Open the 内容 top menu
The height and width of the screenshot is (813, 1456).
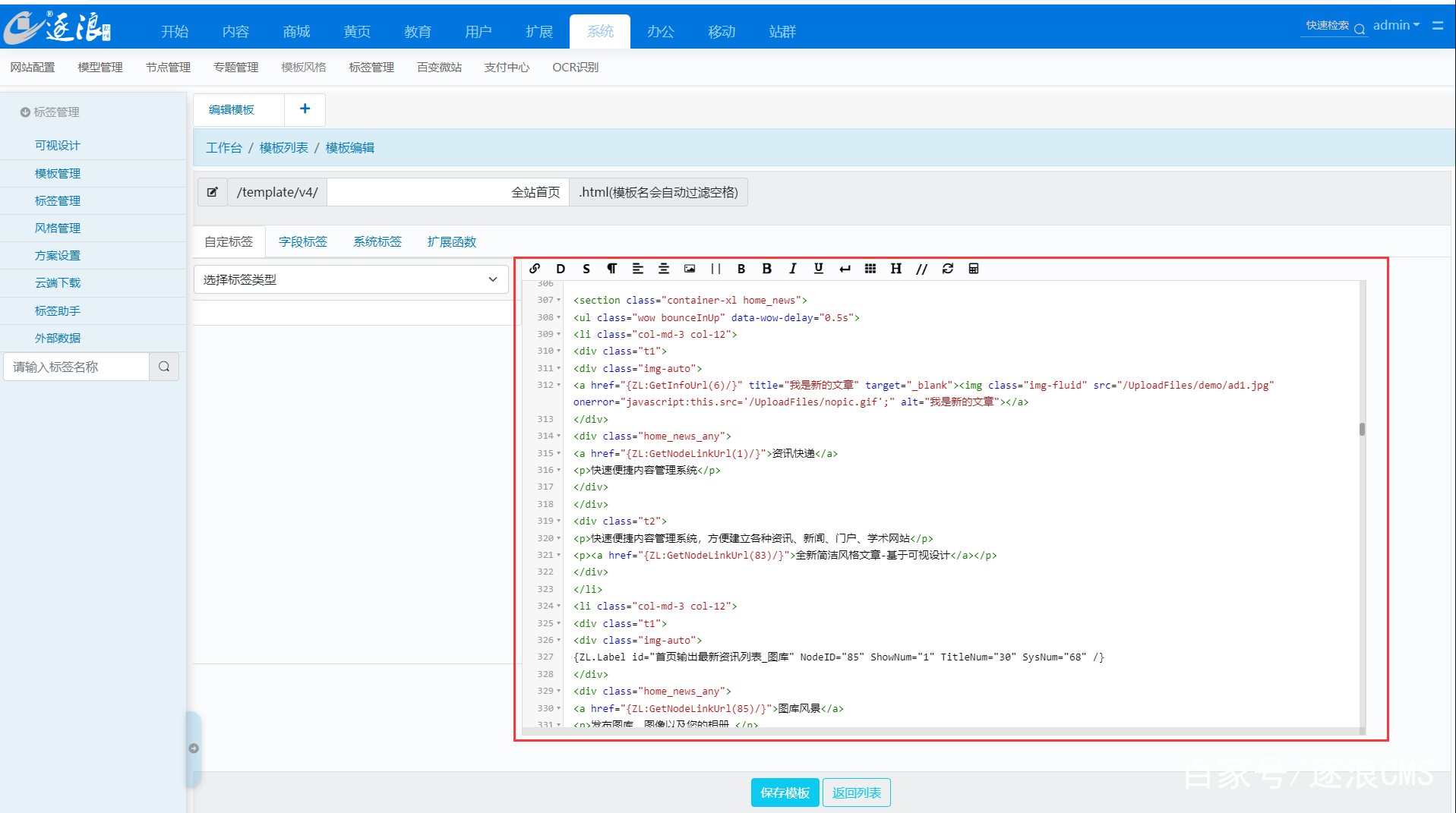pyautogui.click(x=235, y=31)
